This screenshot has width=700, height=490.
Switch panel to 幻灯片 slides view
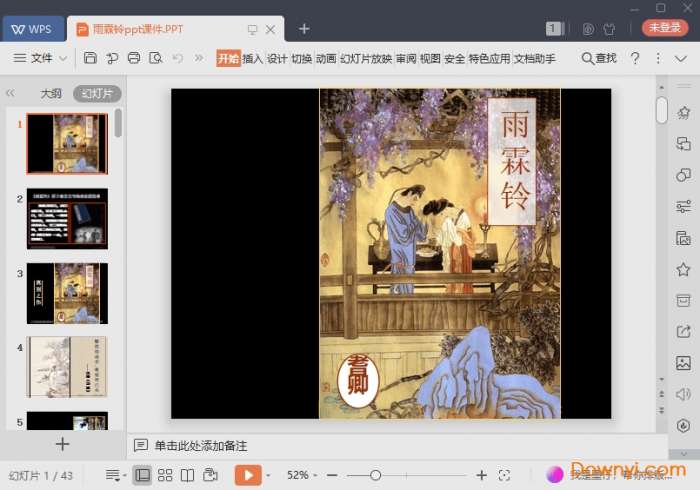pos(97,94)
